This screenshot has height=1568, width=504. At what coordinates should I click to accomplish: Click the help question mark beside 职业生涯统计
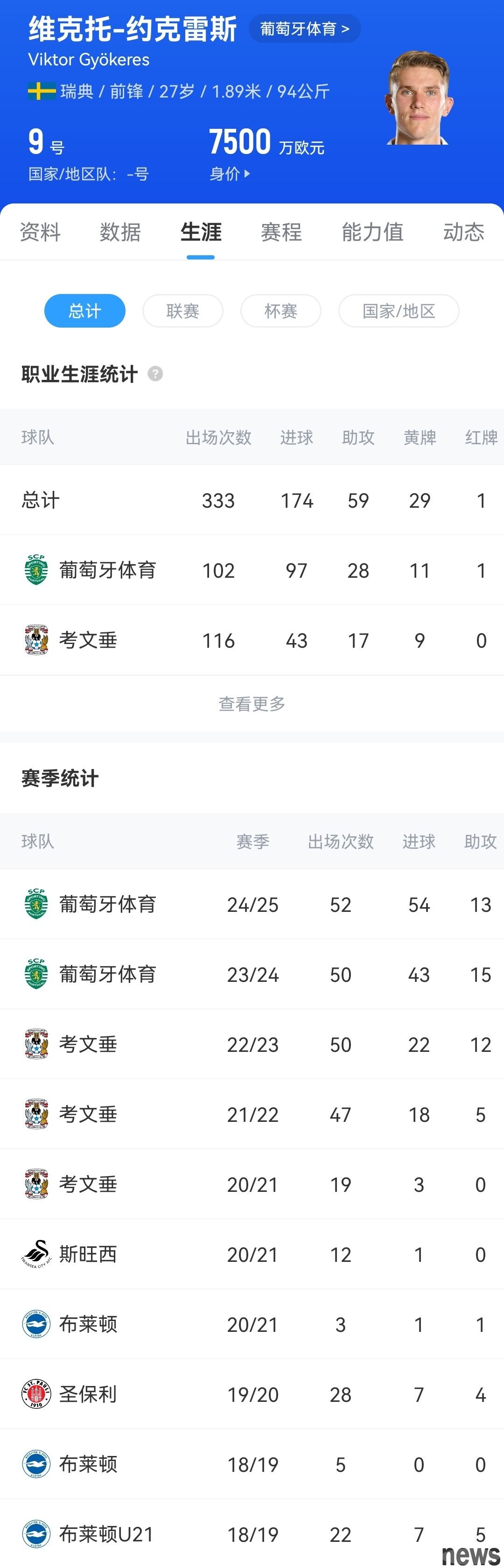155,374
